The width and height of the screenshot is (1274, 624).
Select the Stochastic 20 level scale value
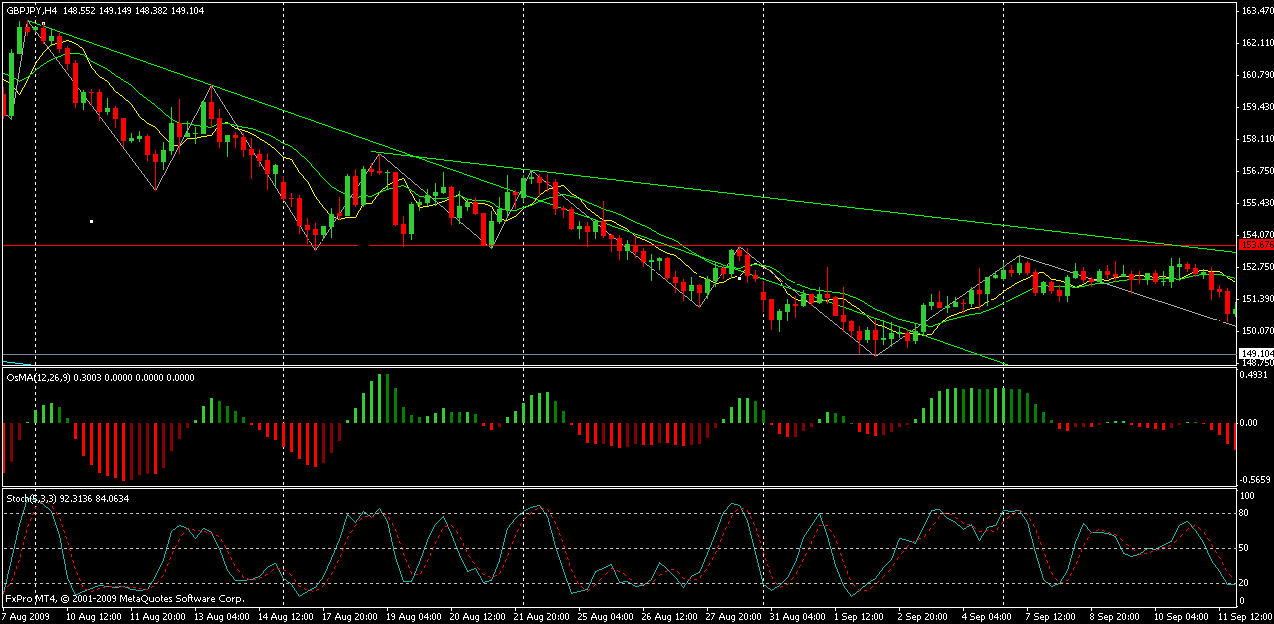[x=1246, y=583]
